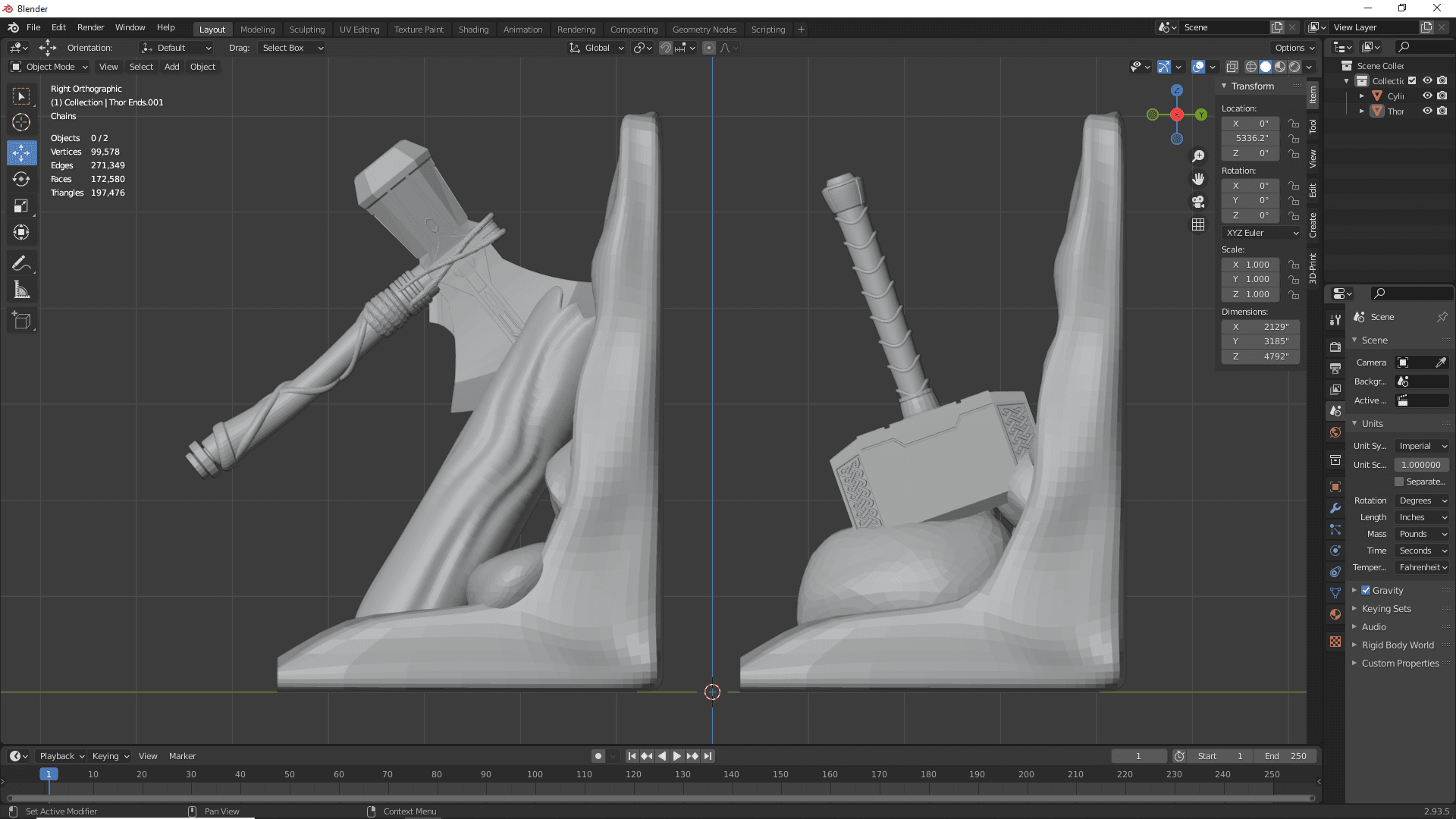The height and width of the screenshot is (819, 1456).
Task: Toggle visibility eye for the Cyli object
Action: (1427, 96)
